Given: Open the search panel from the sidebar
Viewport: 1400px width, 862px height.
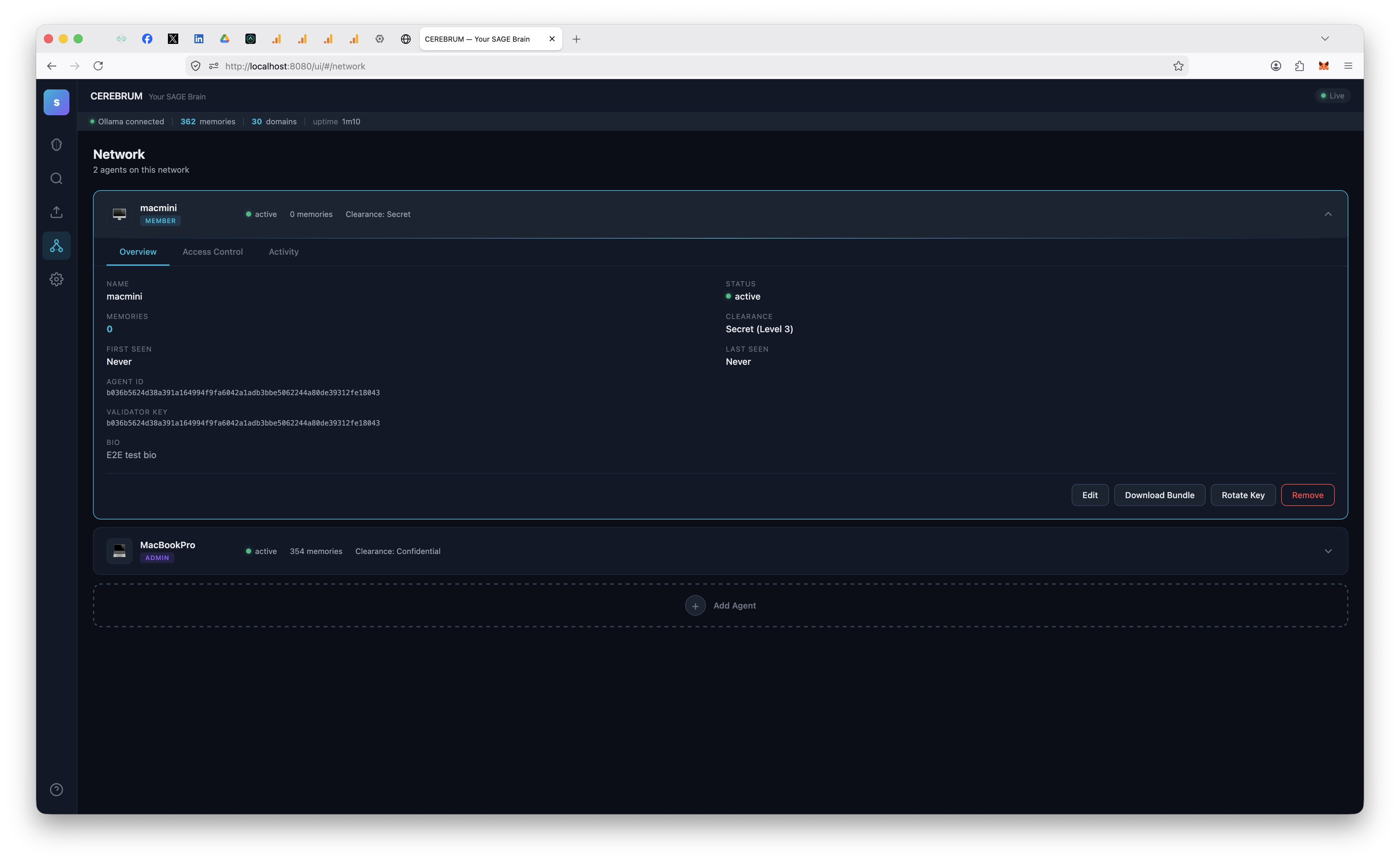Looking at the screenshot, I should [x=56, y=178].
